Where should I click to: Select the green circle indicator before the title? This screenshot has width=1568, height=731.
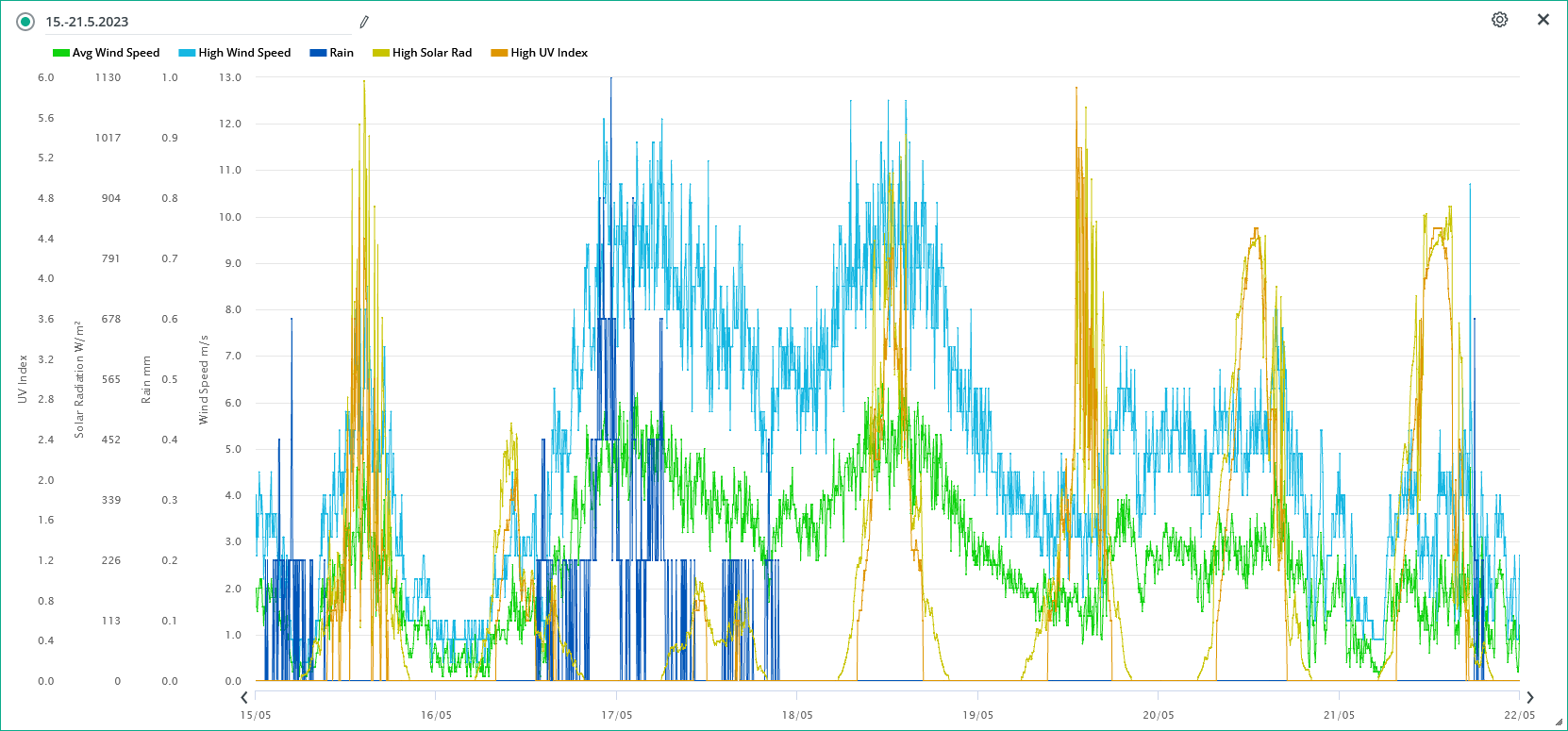[x=25, y=22]
